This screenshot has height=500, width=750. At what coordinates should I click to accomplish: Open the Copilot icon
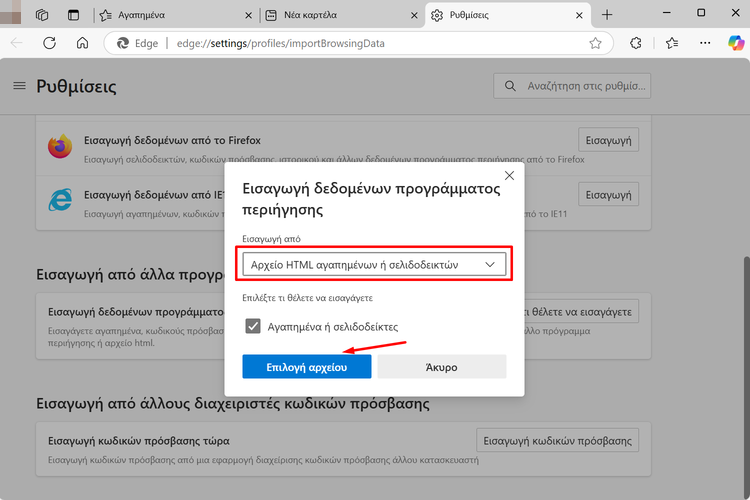735,44
